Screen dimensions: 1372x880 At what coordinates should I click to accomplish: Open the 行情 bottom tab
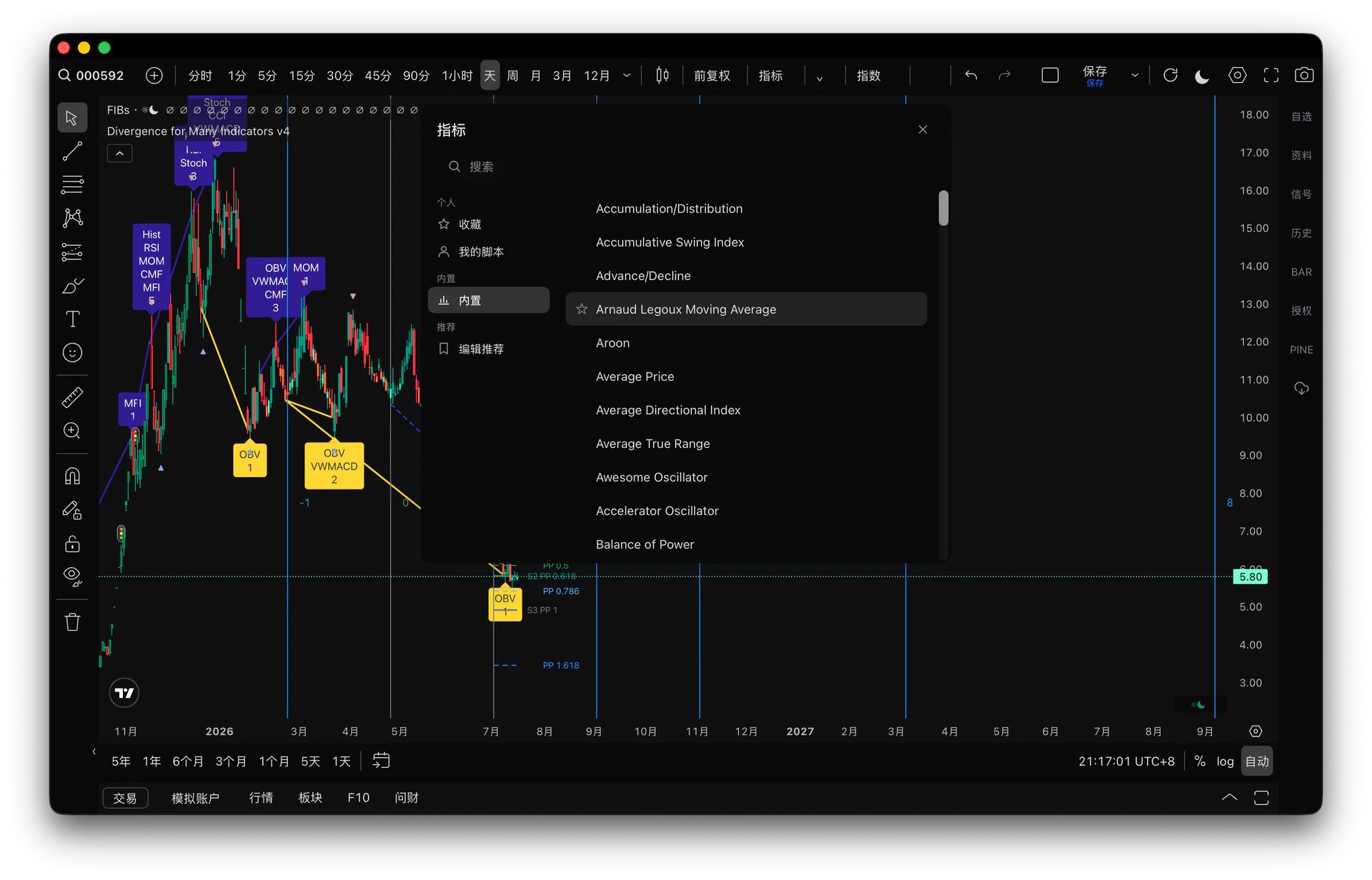pyautogui.click(x=261, y=798)
